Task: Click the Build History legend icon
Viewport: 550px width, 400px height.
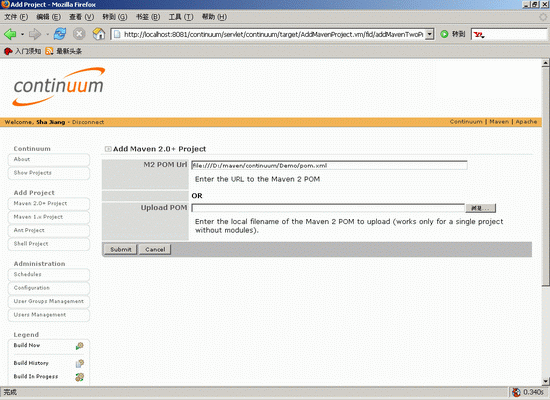Action: (x=80, y=364)
